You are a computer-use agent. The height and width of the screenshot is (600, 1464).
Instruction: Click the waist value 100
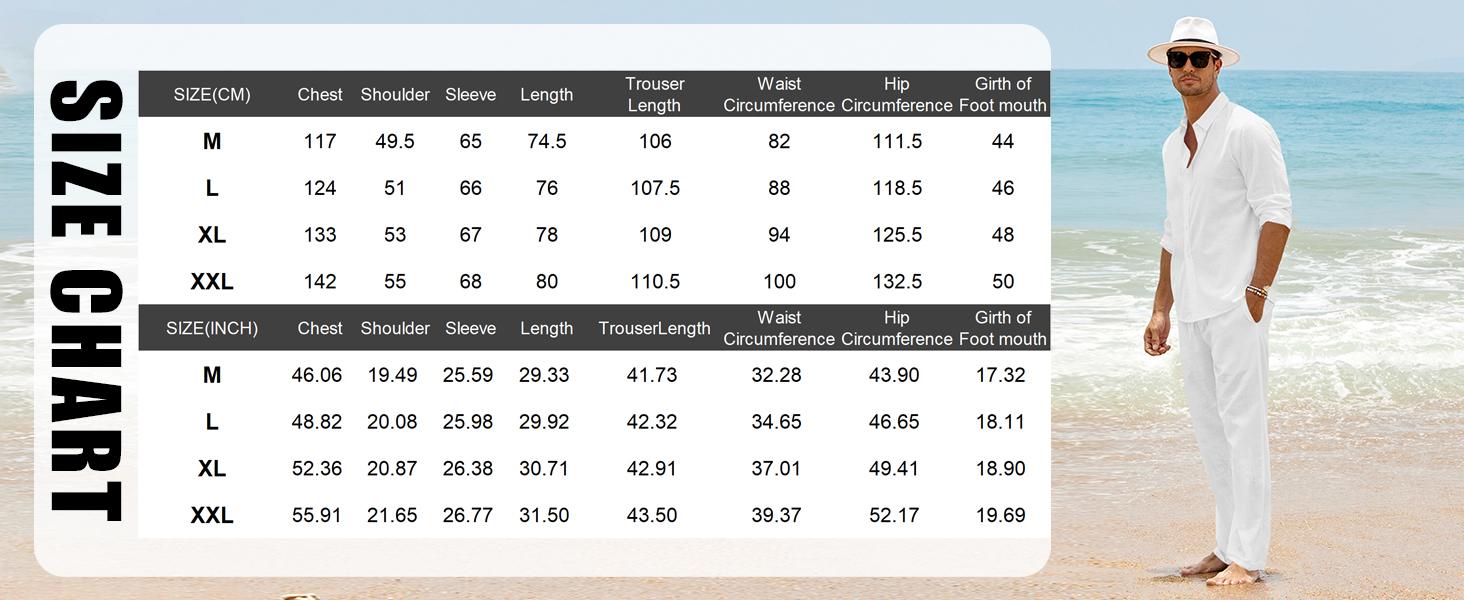[779, 282]
